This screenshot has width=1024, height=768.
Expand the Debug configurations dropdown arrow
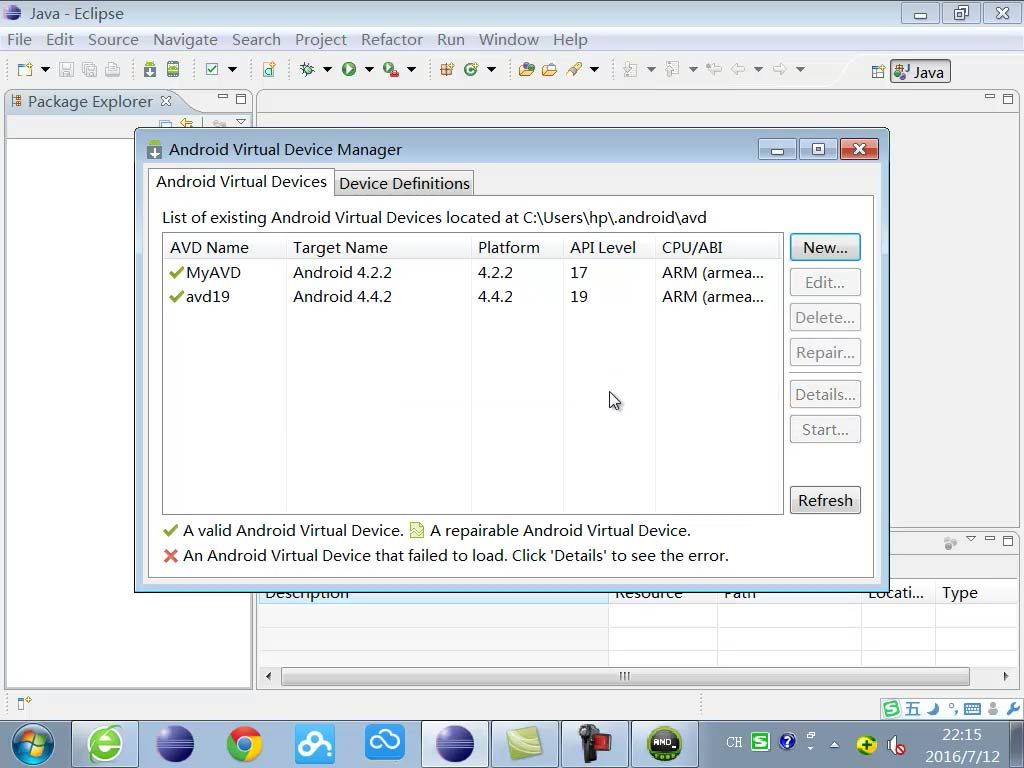(x=327, y=69)
